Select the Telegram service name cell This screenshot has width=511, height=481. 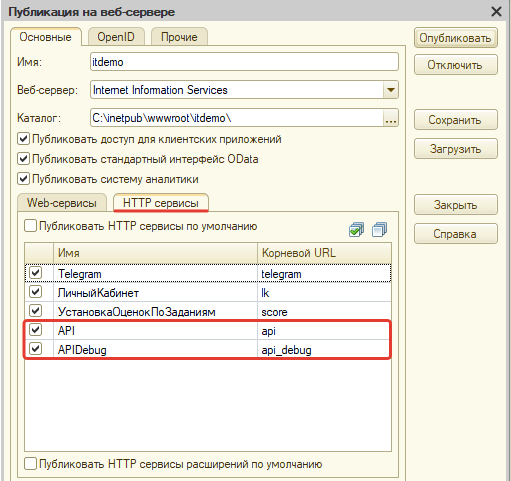click(155, 274)
